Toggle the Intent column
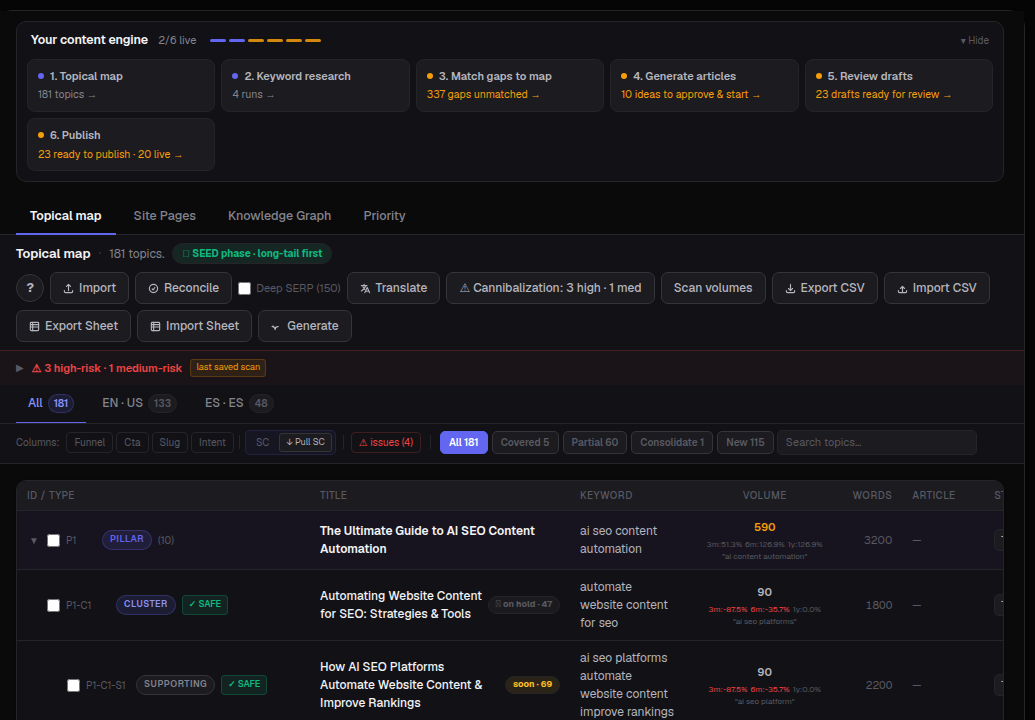The height and width of the screenshot is (720, 1035). tap(212, 442)
